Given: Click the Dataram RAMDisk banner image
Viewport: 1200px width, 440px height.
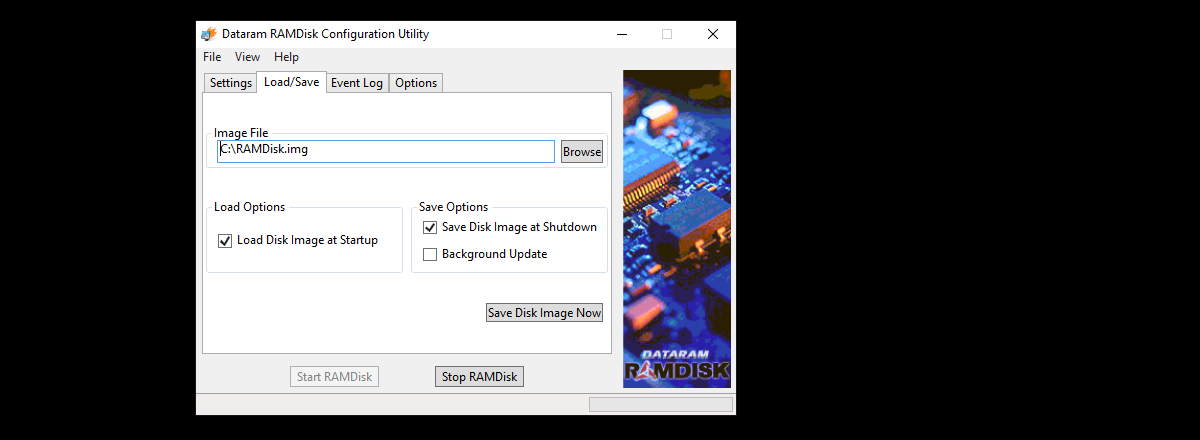Looking at the screenshot, I should coord(677,229).
